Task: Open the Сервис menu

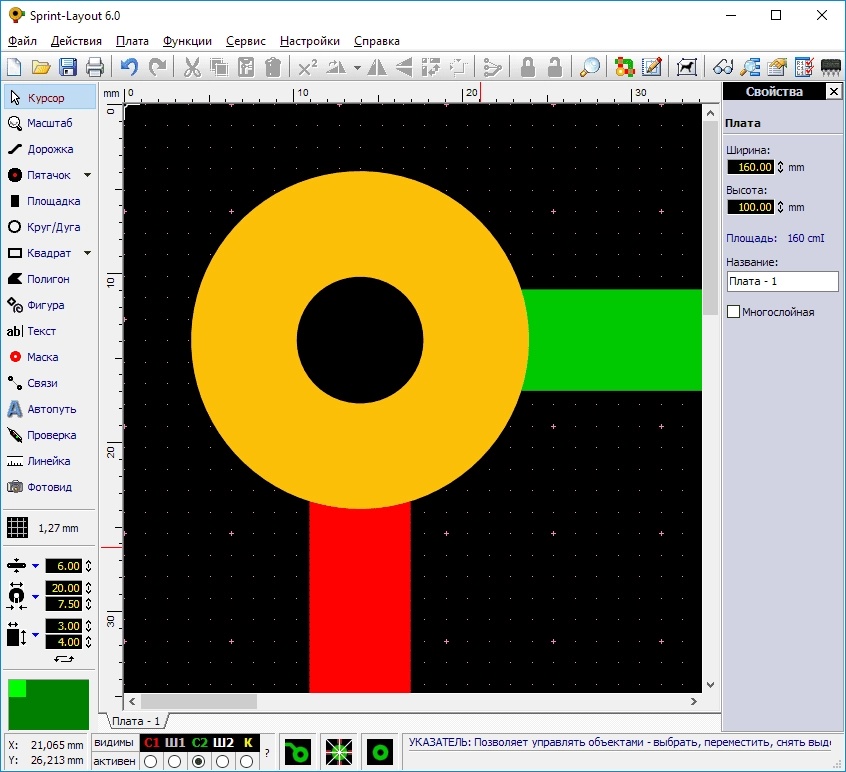Action: click(245, 41)
